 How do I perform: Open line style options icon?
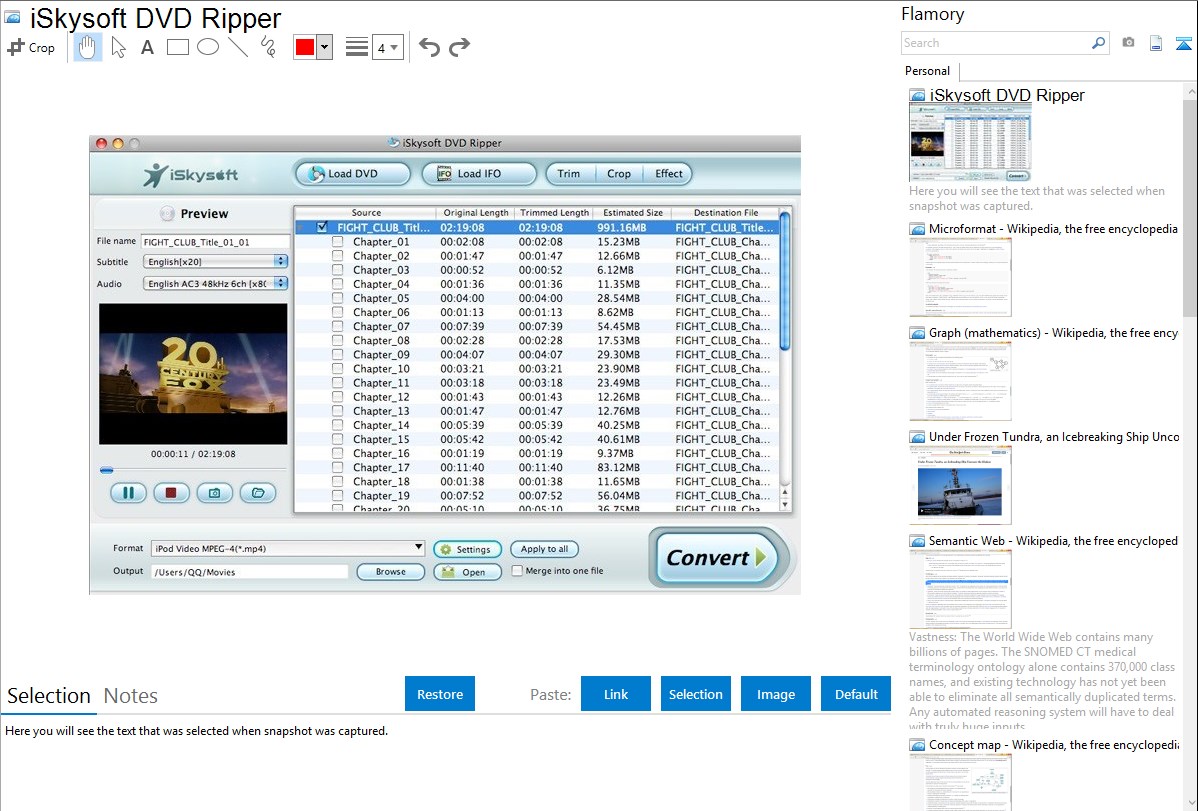tap(357, 47)
